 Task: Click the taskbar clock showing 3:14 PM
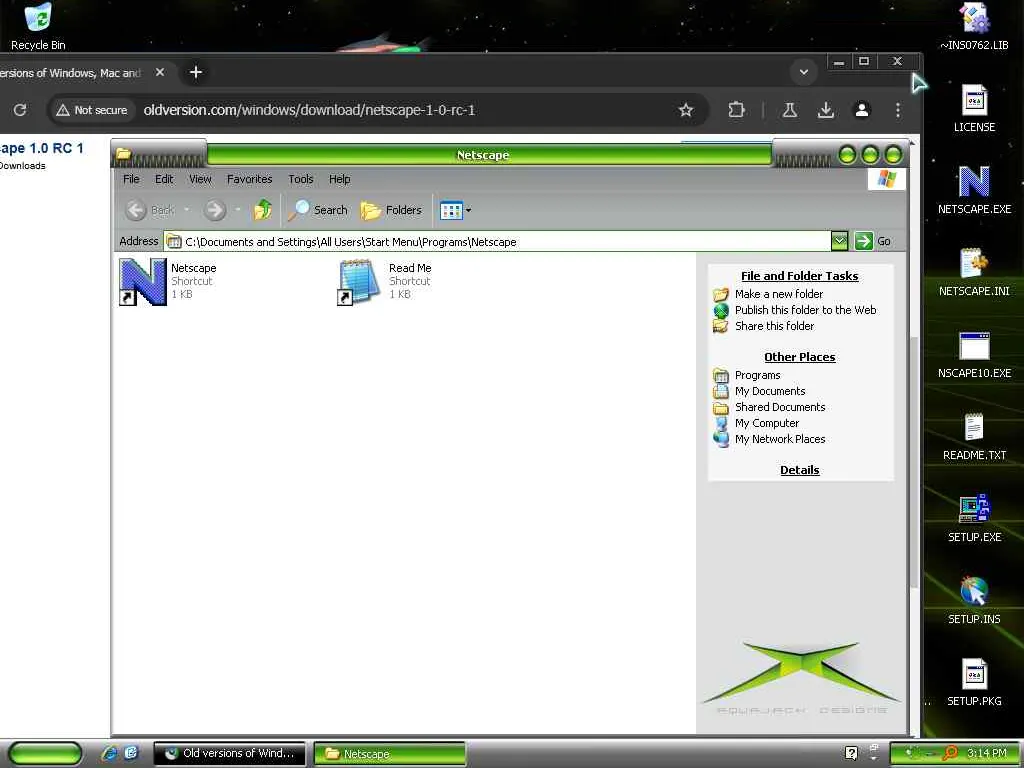986,753
